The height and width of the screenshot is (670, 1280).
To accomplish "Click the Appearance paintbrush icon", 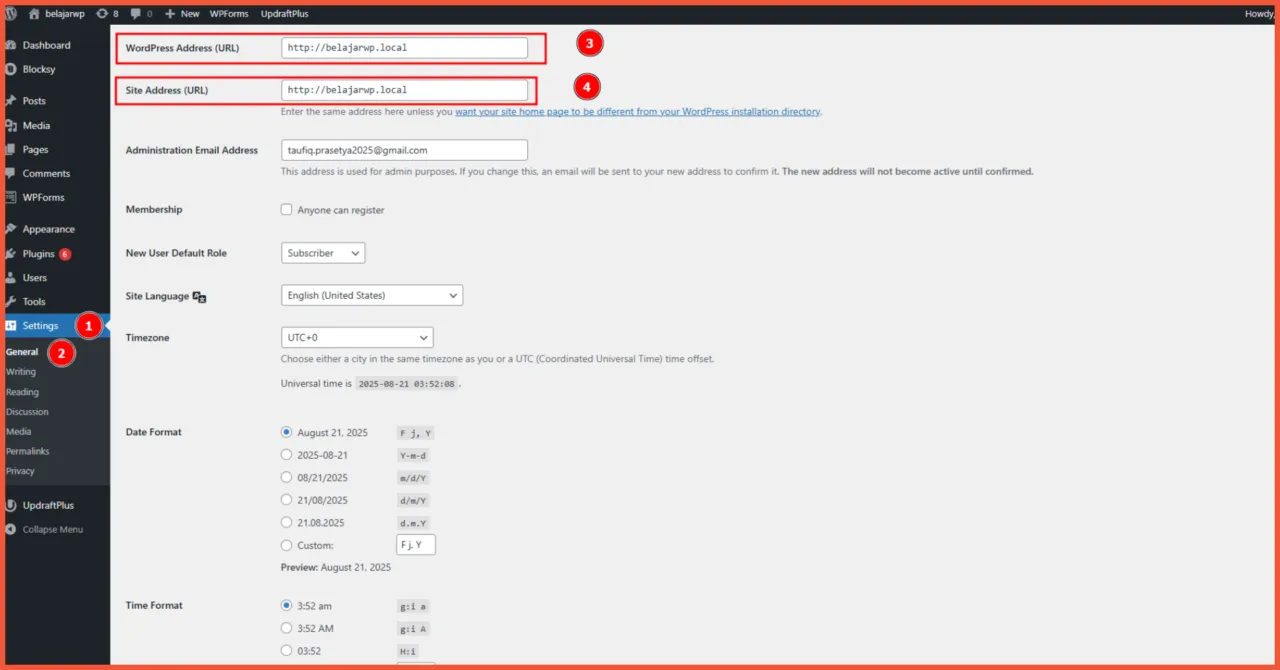I will 11,229.
